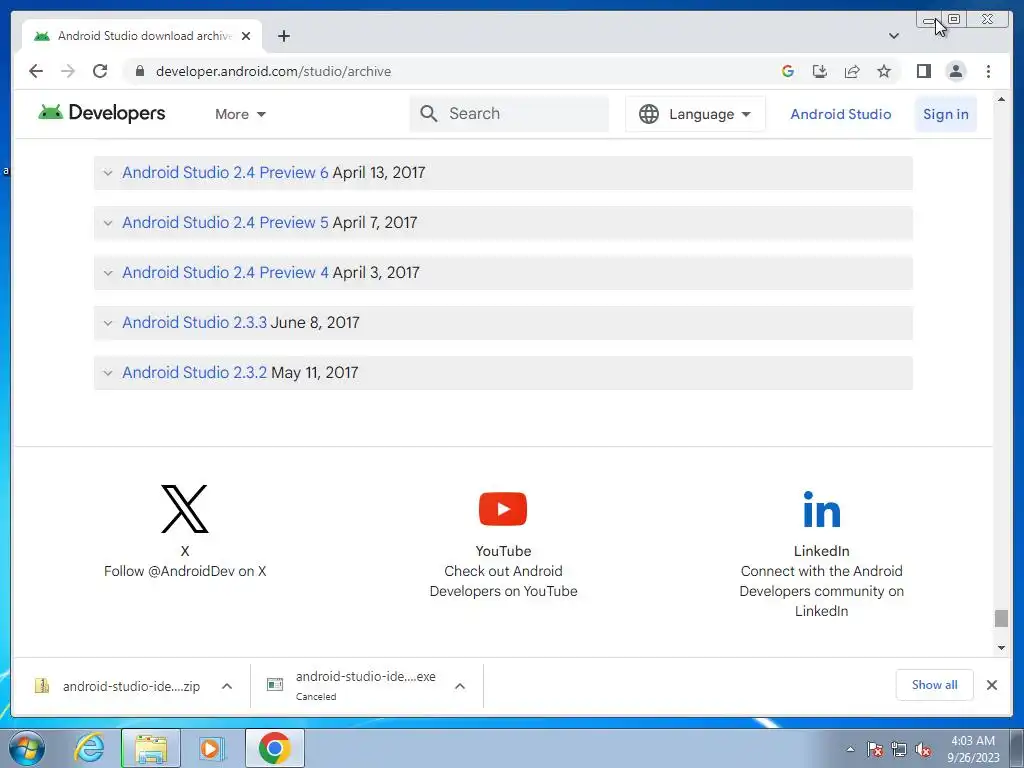The image size is (1024, 768).
Task: Click the canceled android-studio-ide exe download
Action: tap(351, 686)
